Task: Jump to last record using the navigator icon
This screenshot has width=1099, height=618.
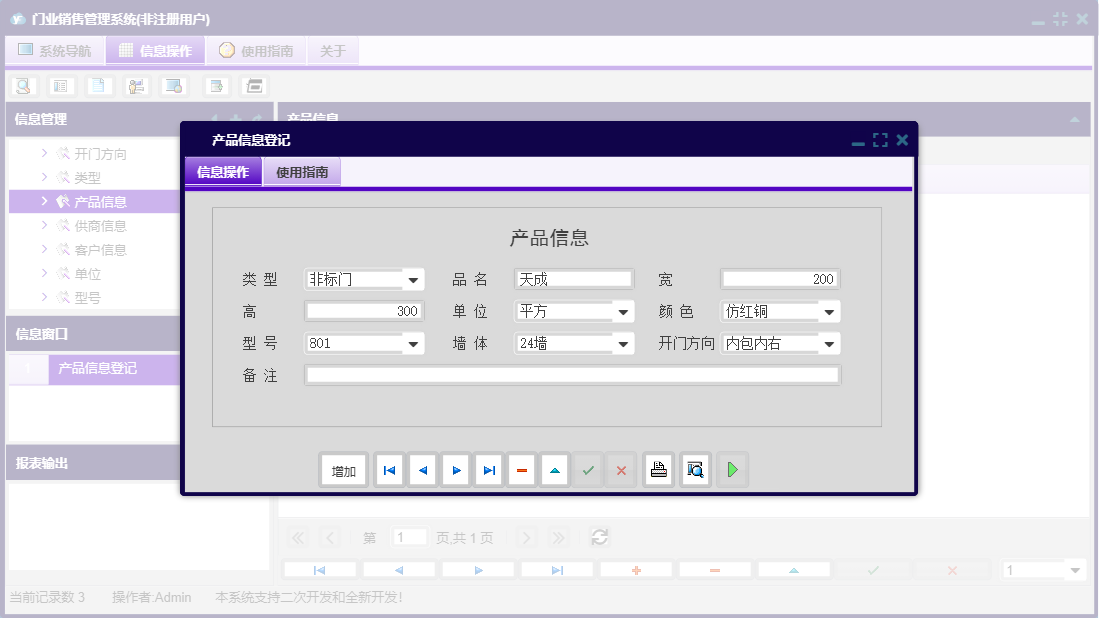Action: (x=488, y=470)
